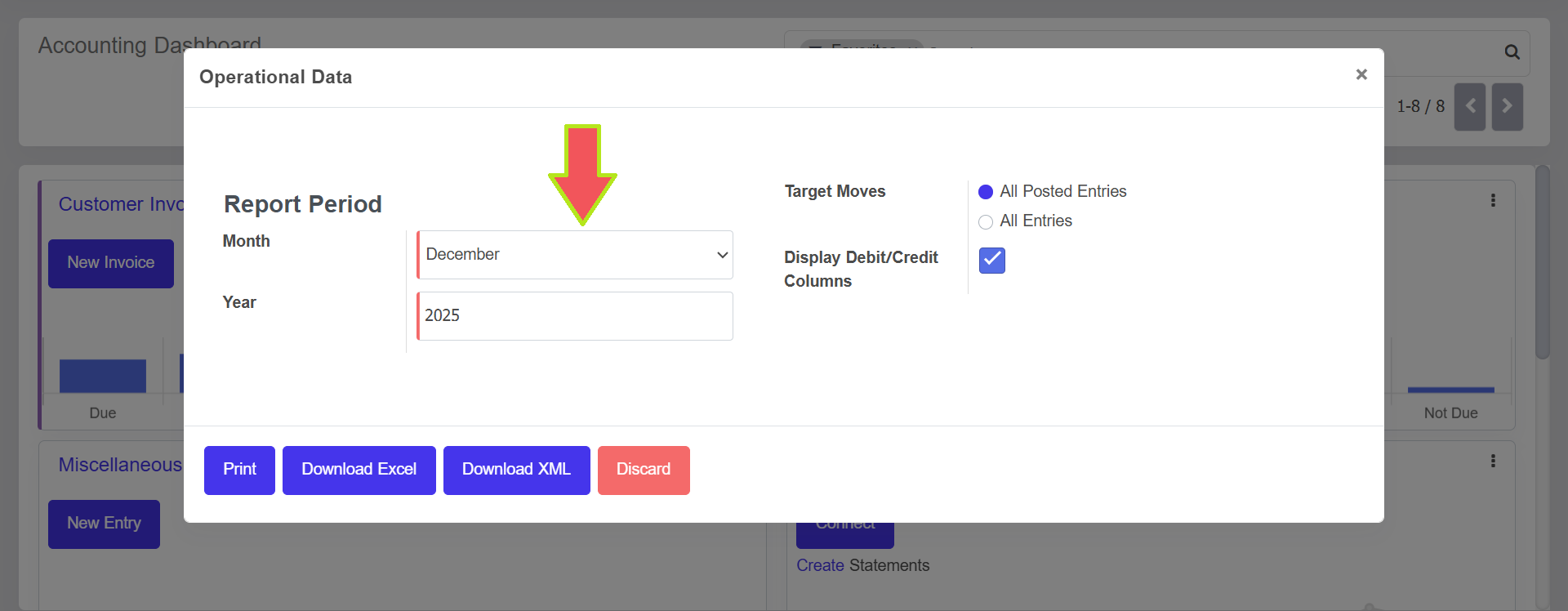Click the Print button

pos(239,470)
